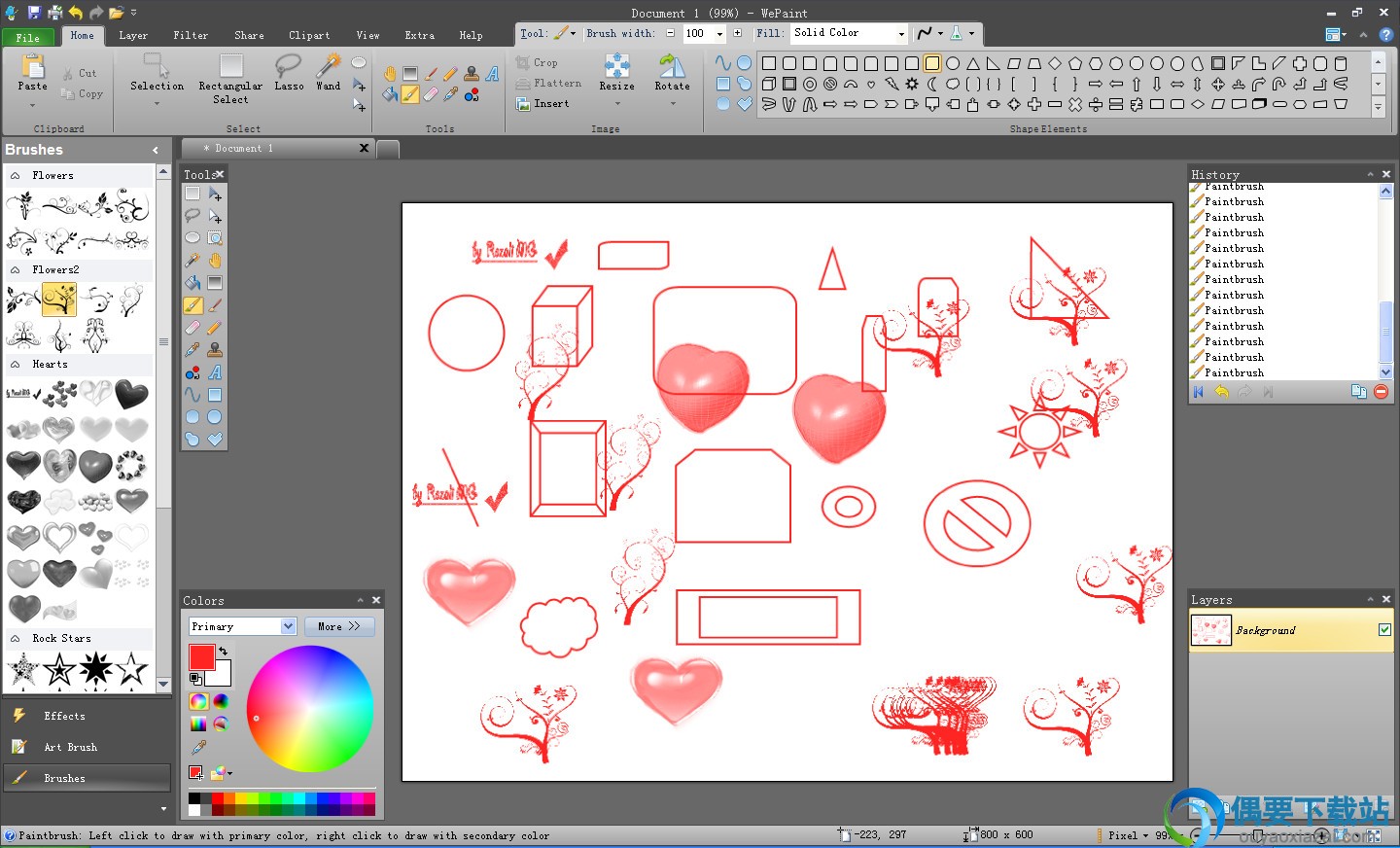The width and height of the screenshot is (1400, 848).
Task: Select the Magic Wand in Tools panel
Action: coord(192,261)
